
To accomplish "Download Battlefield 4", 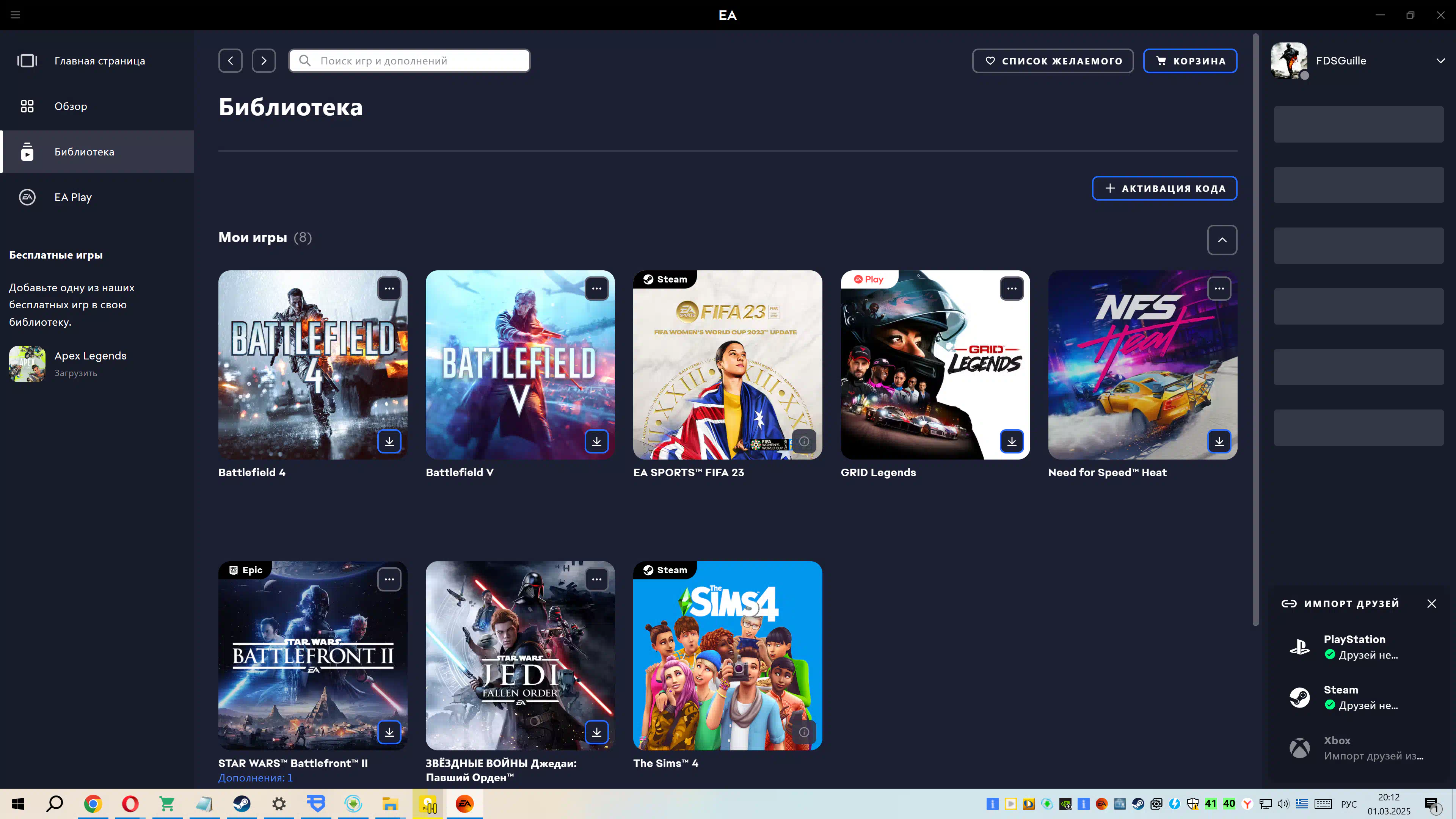I will click(x=389, y=441).
